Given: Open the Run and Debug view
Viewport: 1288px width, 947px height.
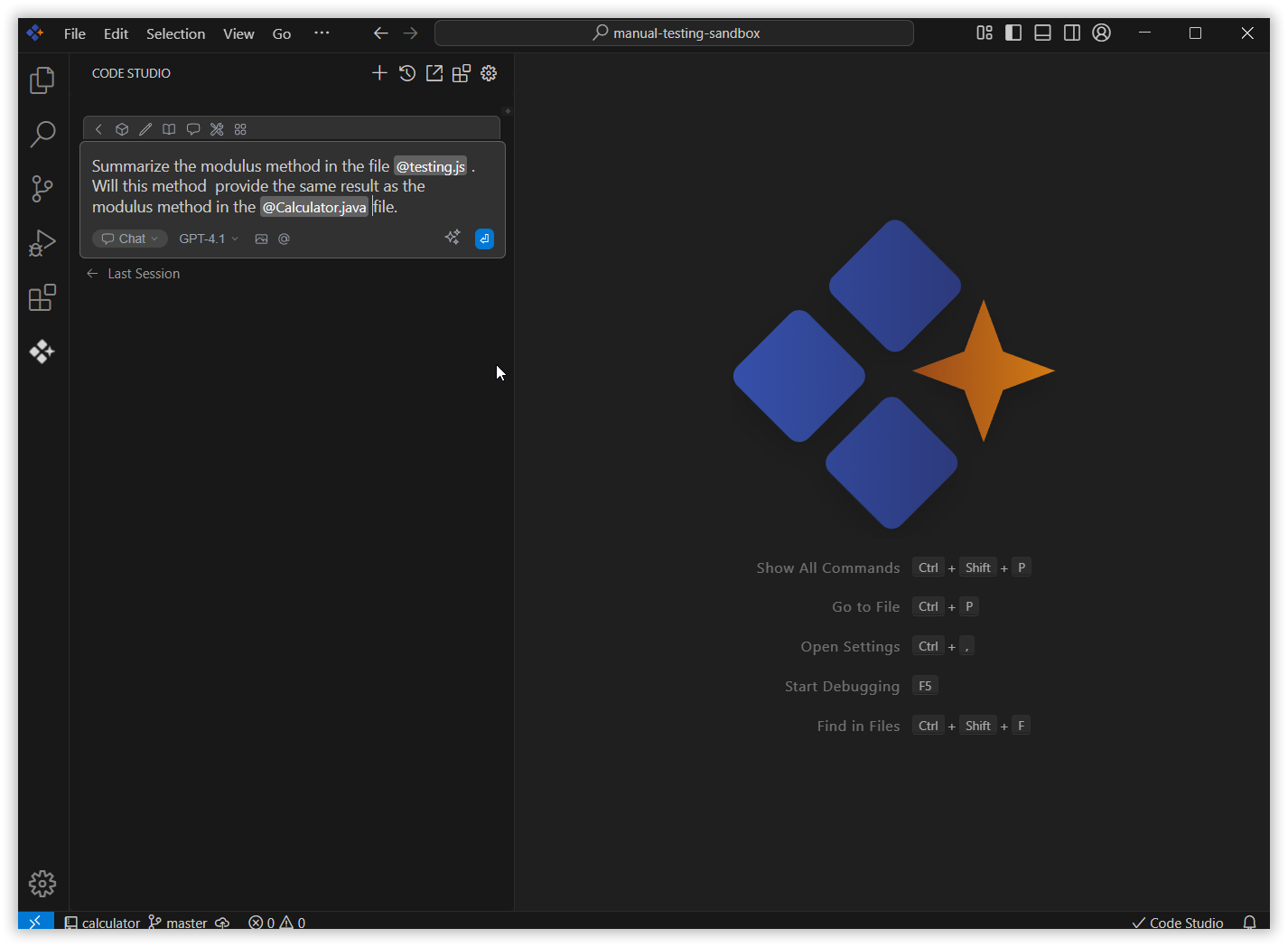Looking at the screenshot, I should tap(42, 243).
